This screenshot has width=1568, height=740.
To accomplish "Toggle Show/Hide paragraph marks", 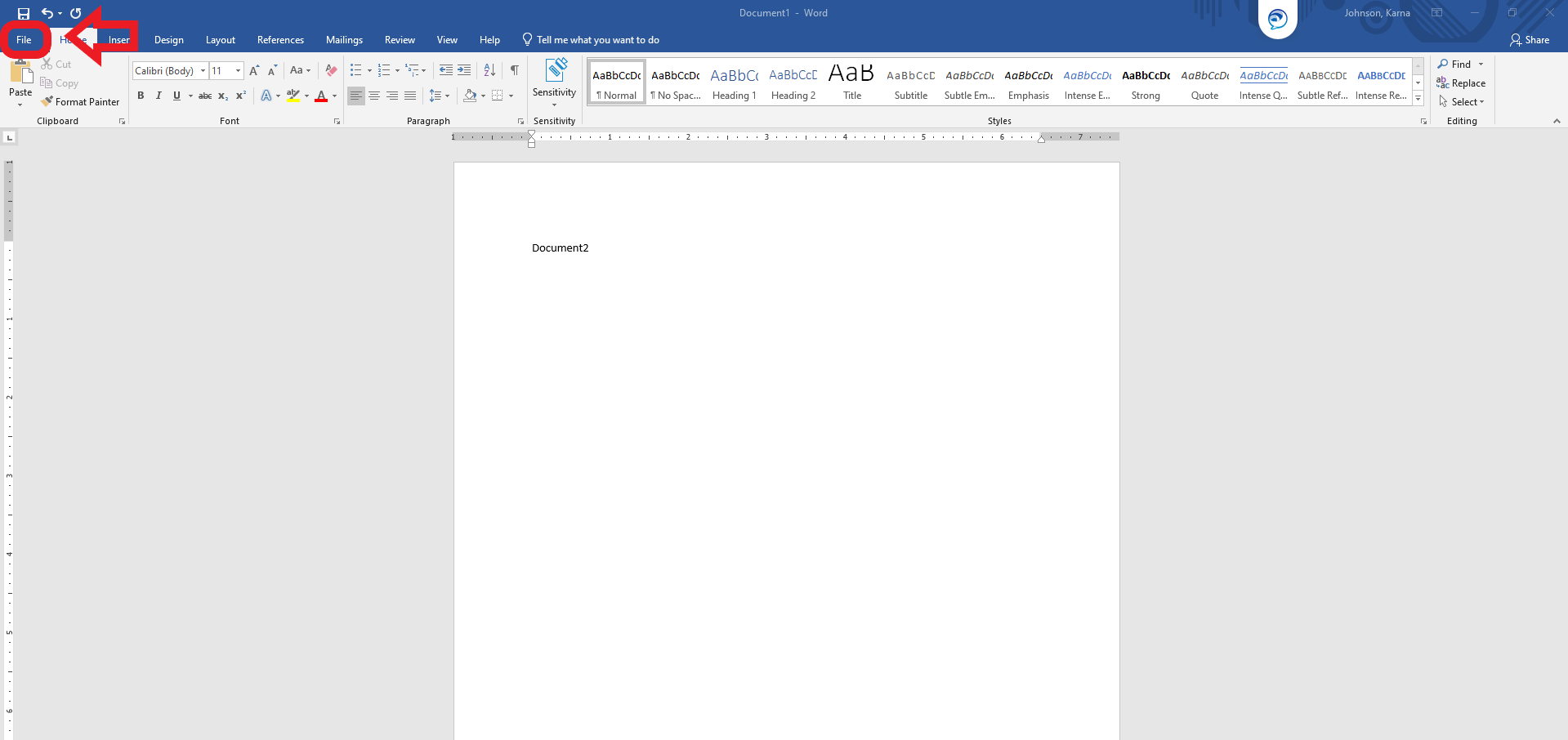I will coord(514,70).
